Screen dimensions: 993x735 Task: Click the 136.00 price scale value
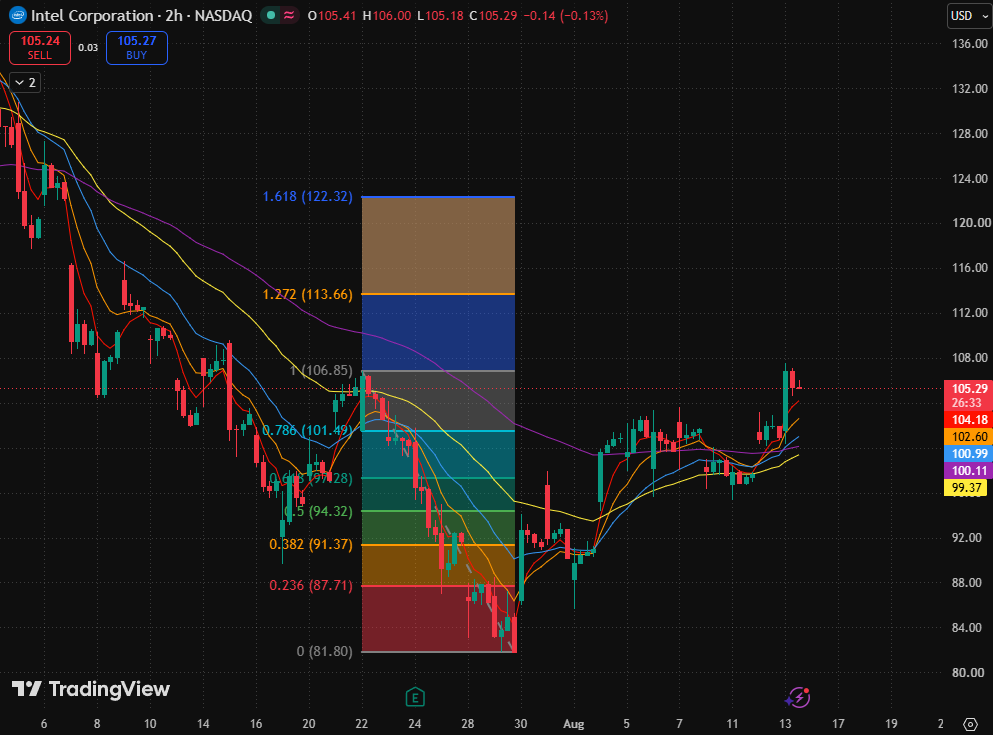(970, 44)
